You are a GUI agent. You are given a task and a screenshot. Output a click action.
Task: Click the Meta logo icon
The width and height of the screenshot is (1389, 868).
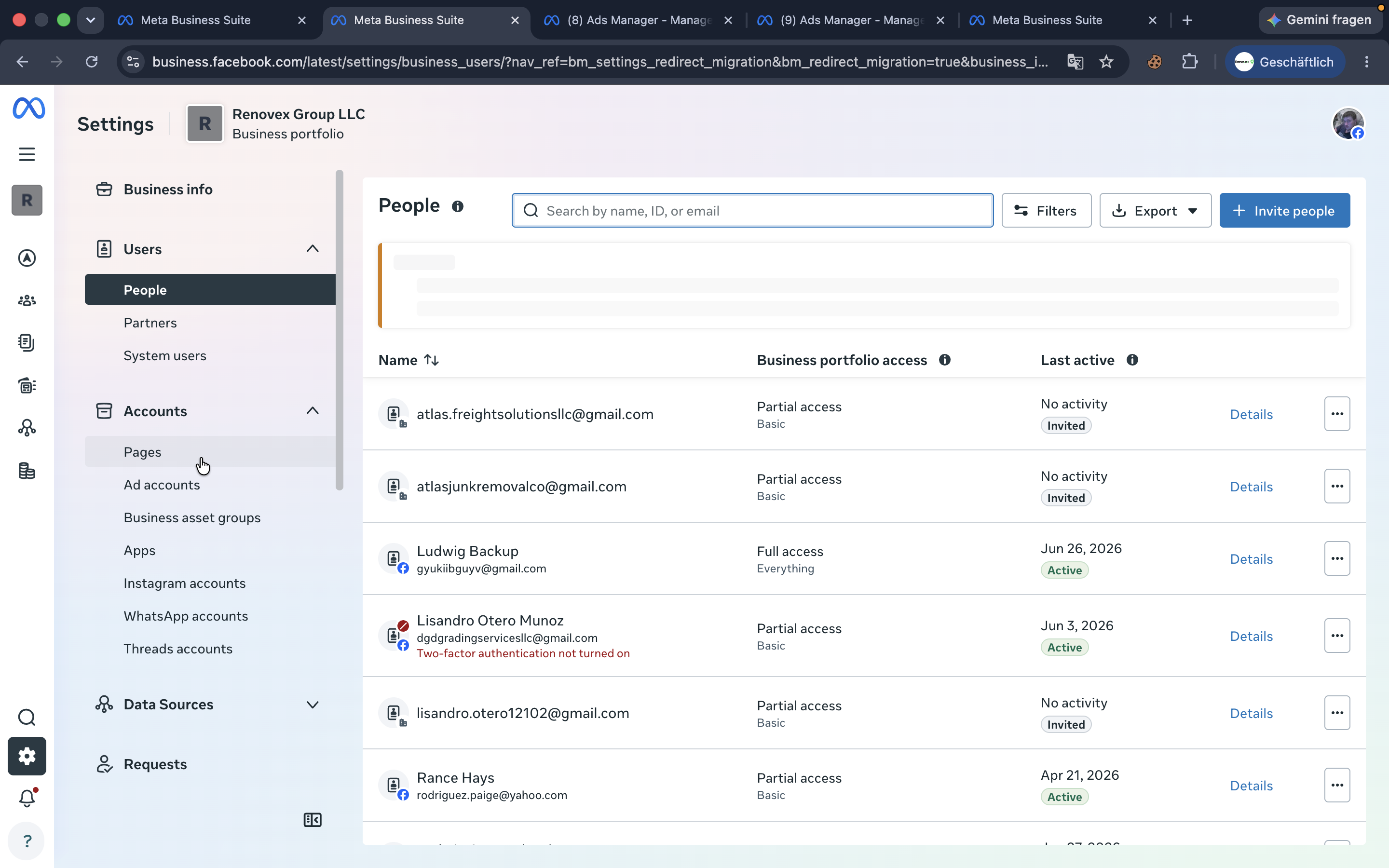[x=29, y=108]
